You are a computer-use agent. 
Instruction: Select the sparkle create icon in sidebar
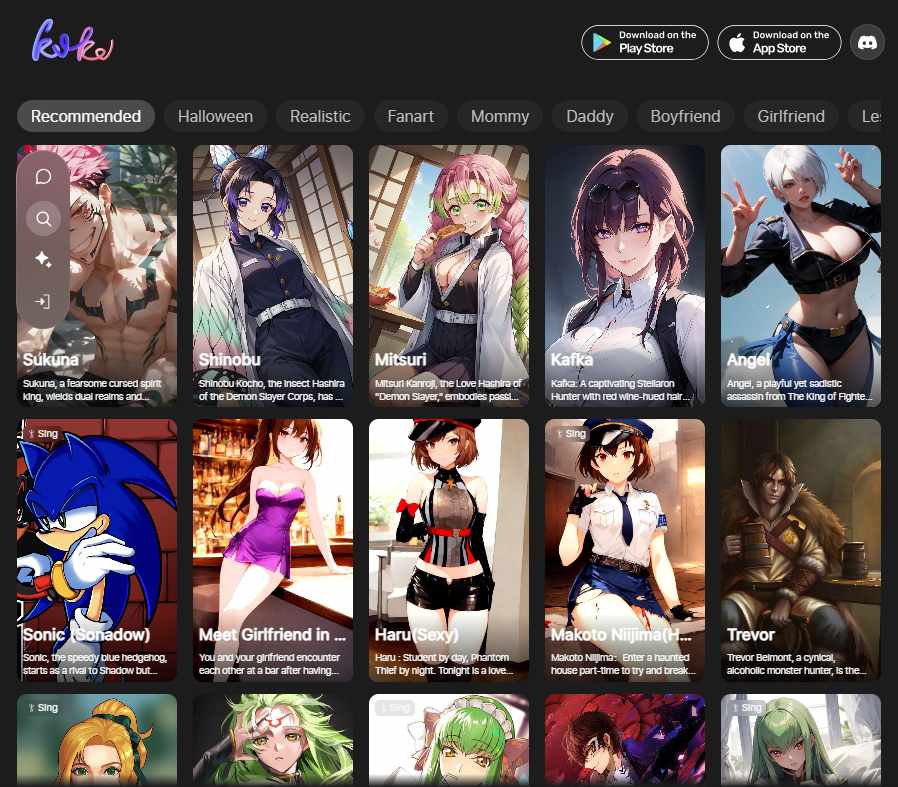point(43,260)
